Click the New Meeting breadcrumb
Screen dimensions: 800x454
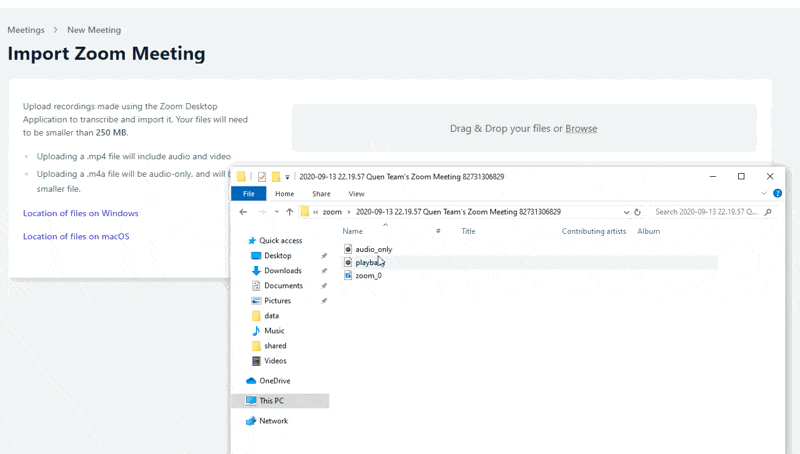coord(94,30)
